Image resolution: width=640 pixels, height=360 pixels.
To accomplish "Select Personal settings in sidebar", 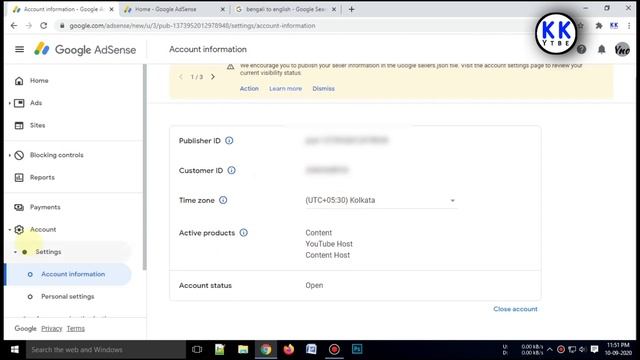I will click(x=68, y=297).
